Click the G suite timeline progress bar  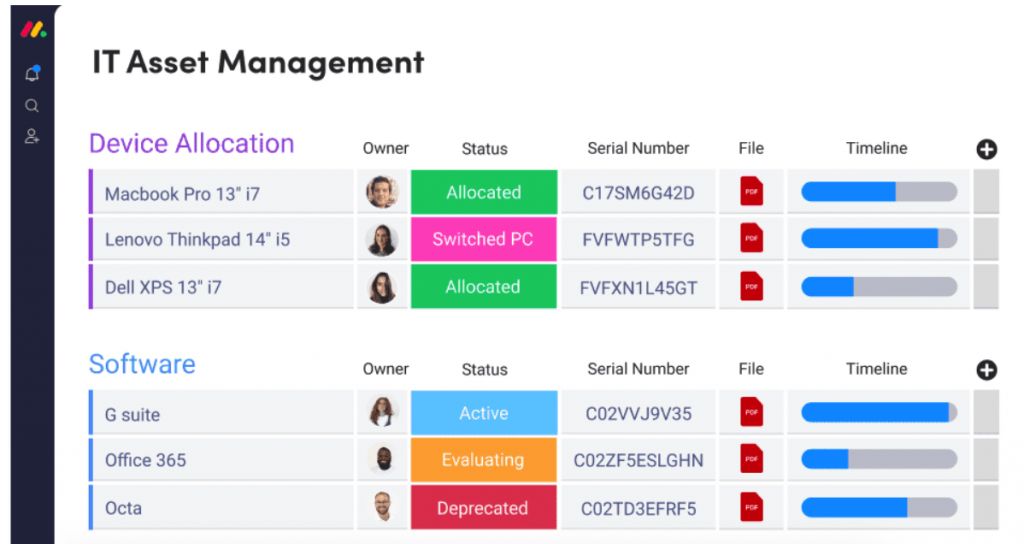point(878,413)
